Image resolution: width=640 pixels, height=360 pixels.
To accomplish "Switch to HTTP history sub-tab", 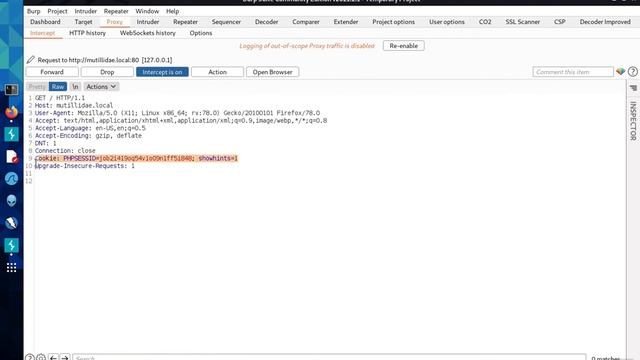I will coord(87,33).
